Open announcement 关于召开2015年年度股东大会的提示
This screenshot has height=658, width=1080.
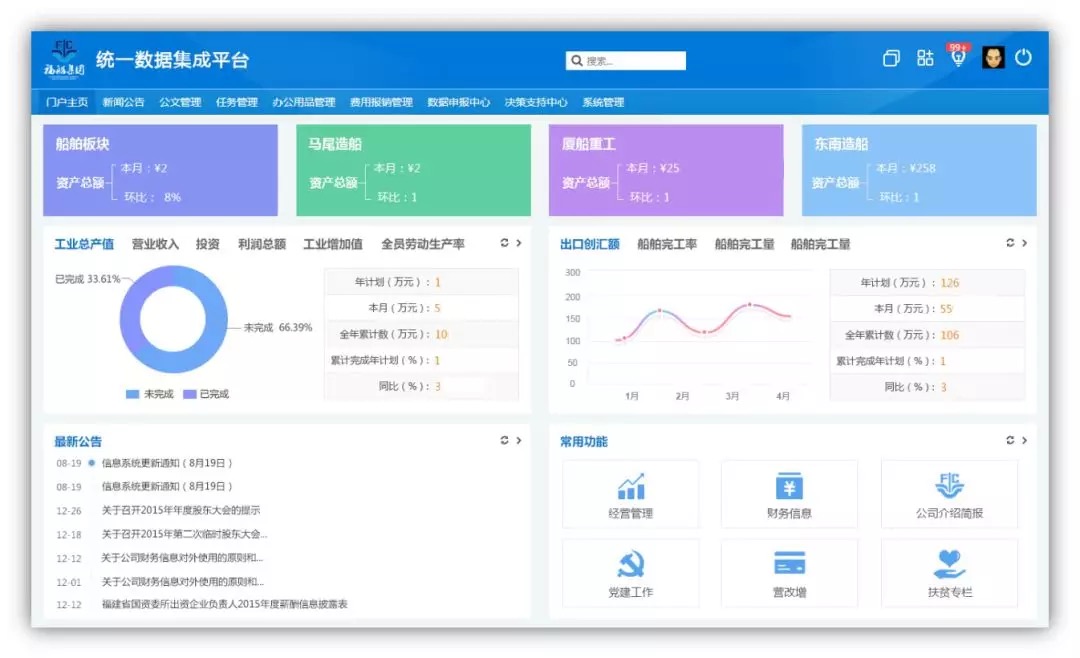(x=181, y=510)
